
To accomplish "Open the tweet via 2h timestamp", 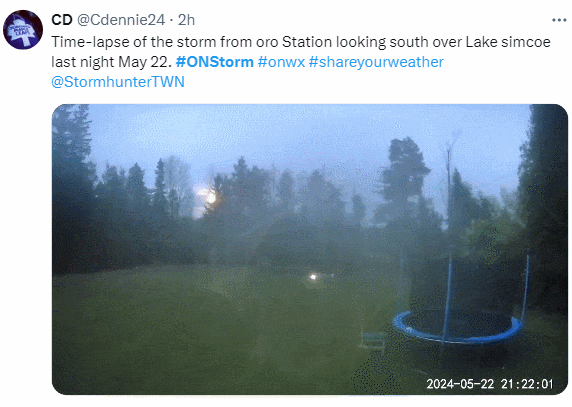I will point(186,20).
